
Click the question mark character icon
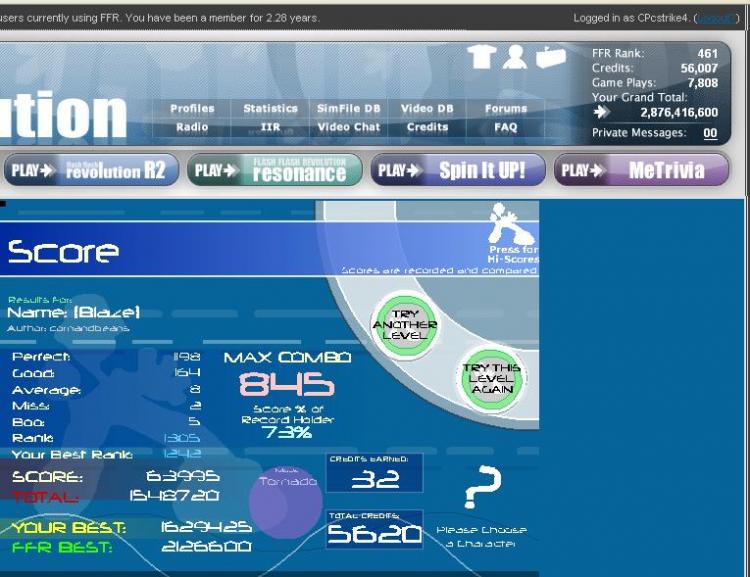pos(483,486)
